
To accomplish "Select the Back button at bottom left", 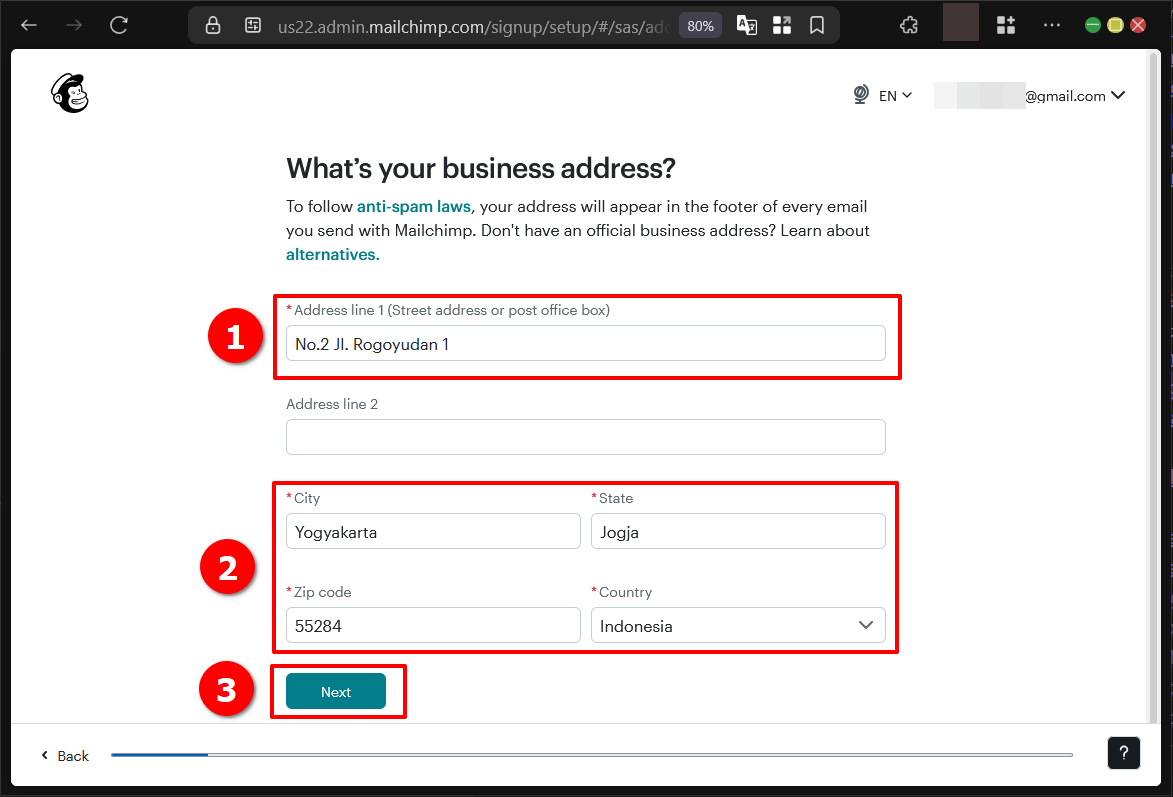I will click(x=63, y=756).
